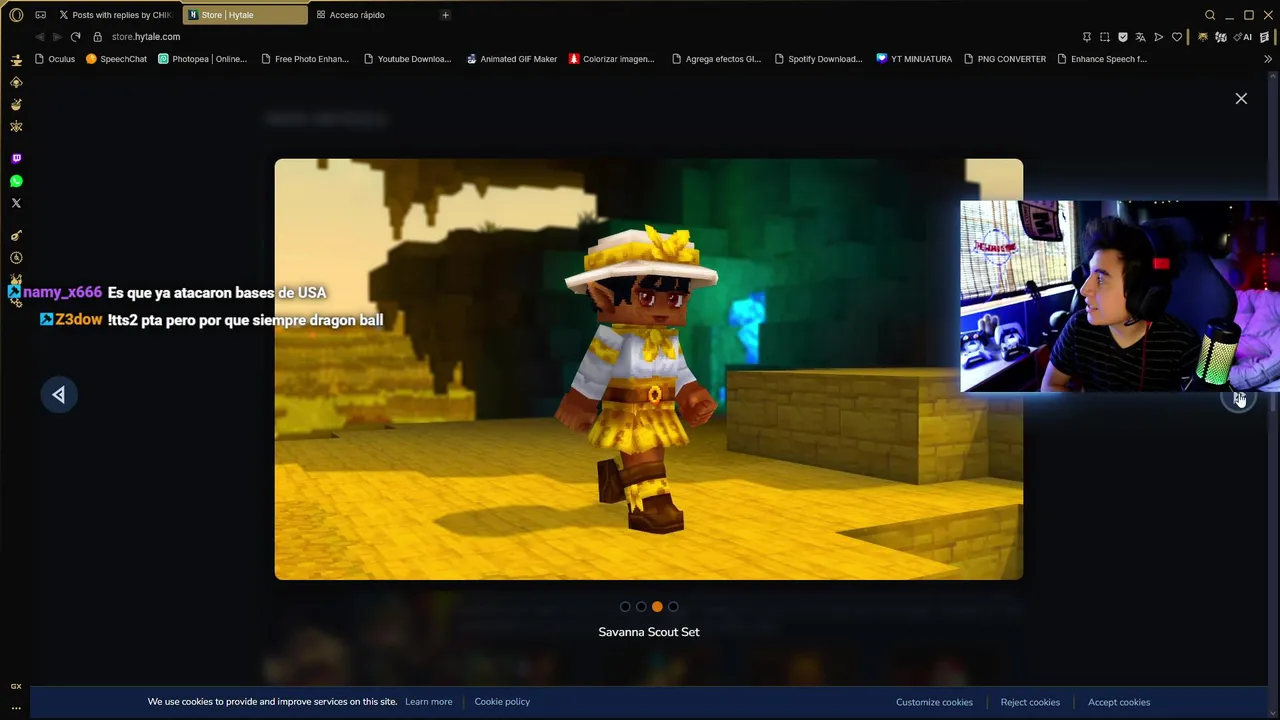The image size is (1280, 720).
Task: Click the browser forward arrow
Action: click(57, 37)
